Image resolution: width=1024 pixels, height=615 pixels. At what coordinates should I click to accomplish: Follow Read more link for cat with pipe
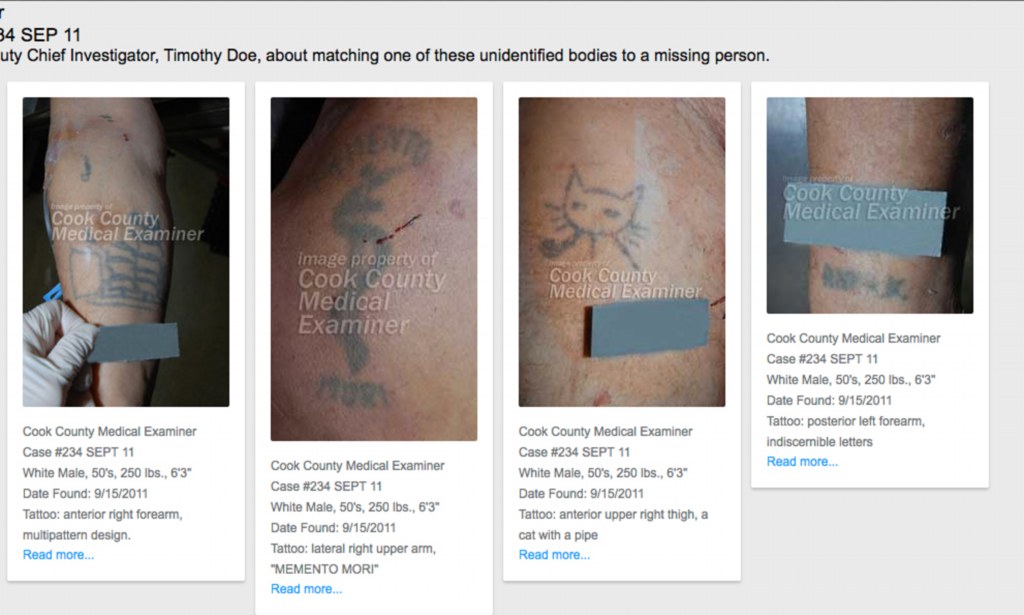pyautogui.click(x=554, y=555)
